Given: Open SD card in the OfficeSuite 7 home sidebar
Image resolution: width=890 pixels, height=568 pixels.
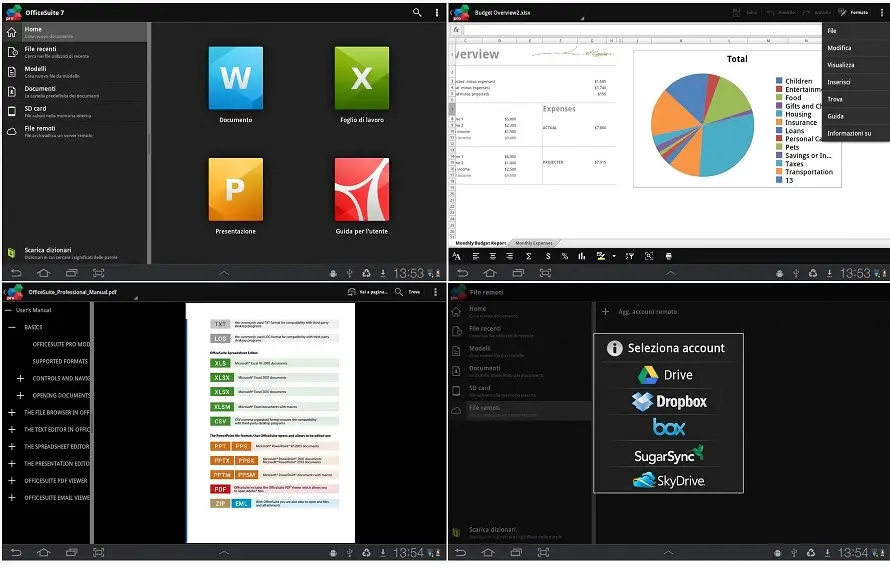Looking at the screenshot, I should click(x=75, y=111).
